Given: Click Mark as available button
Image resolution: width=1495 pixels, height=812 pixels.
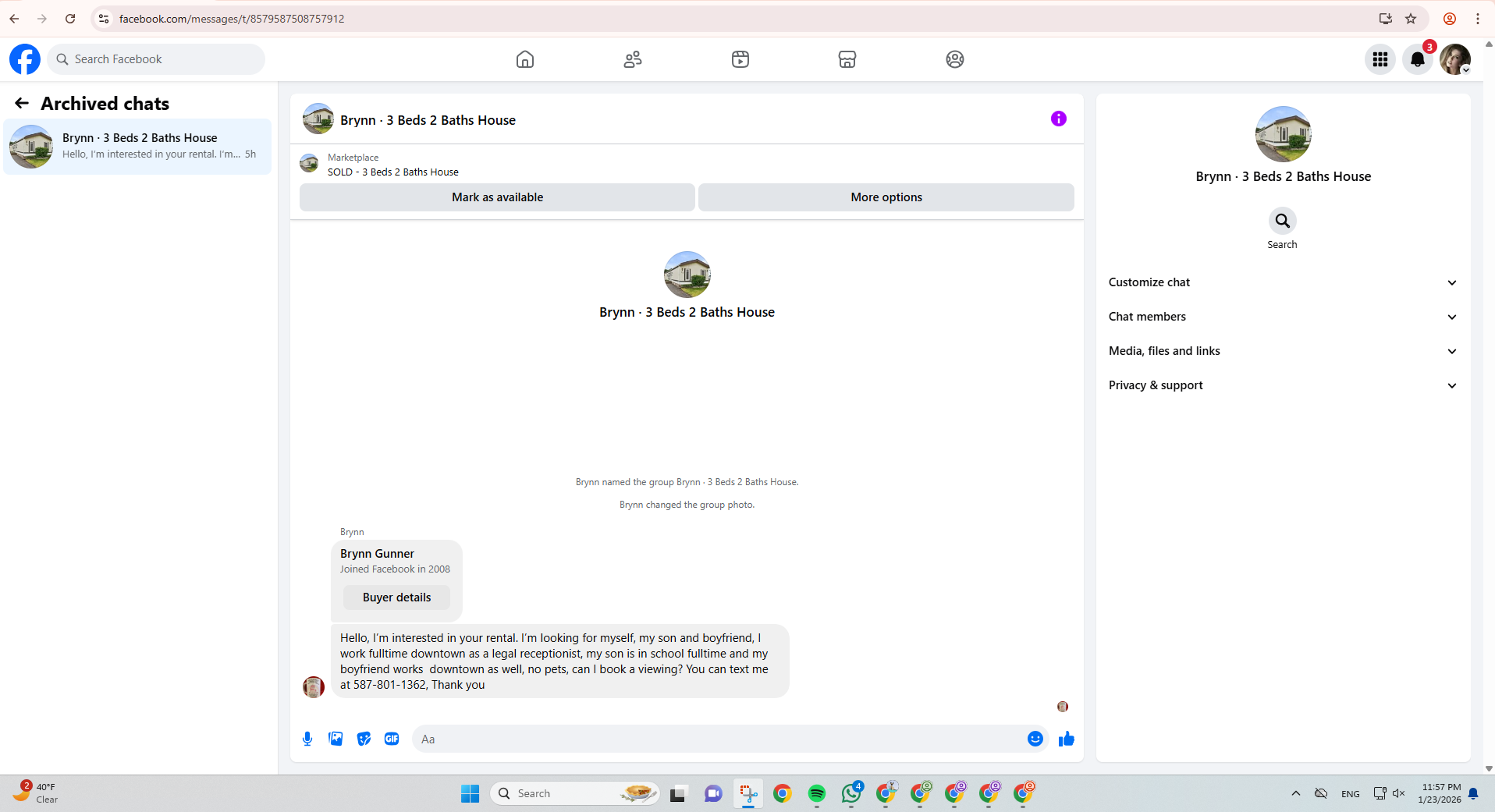Looking at the screenshot, I should [497, 197].
